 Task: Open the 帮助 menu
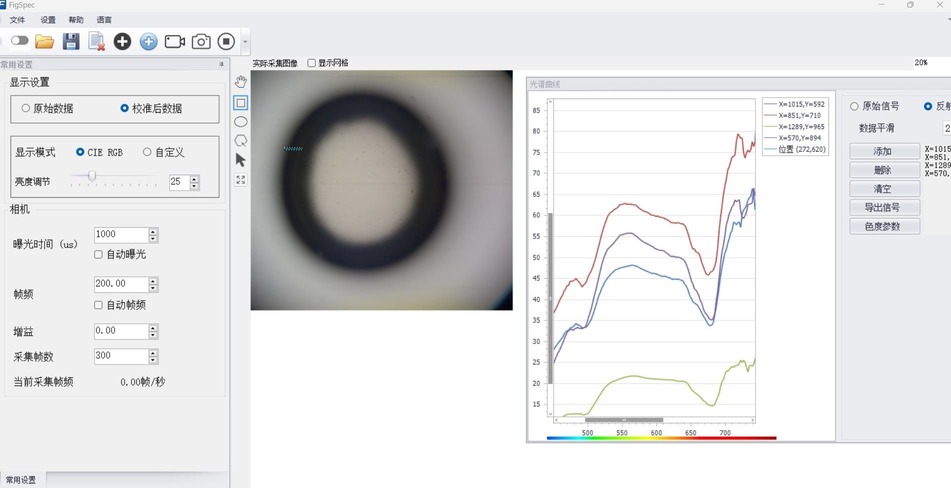click(76, 20)
